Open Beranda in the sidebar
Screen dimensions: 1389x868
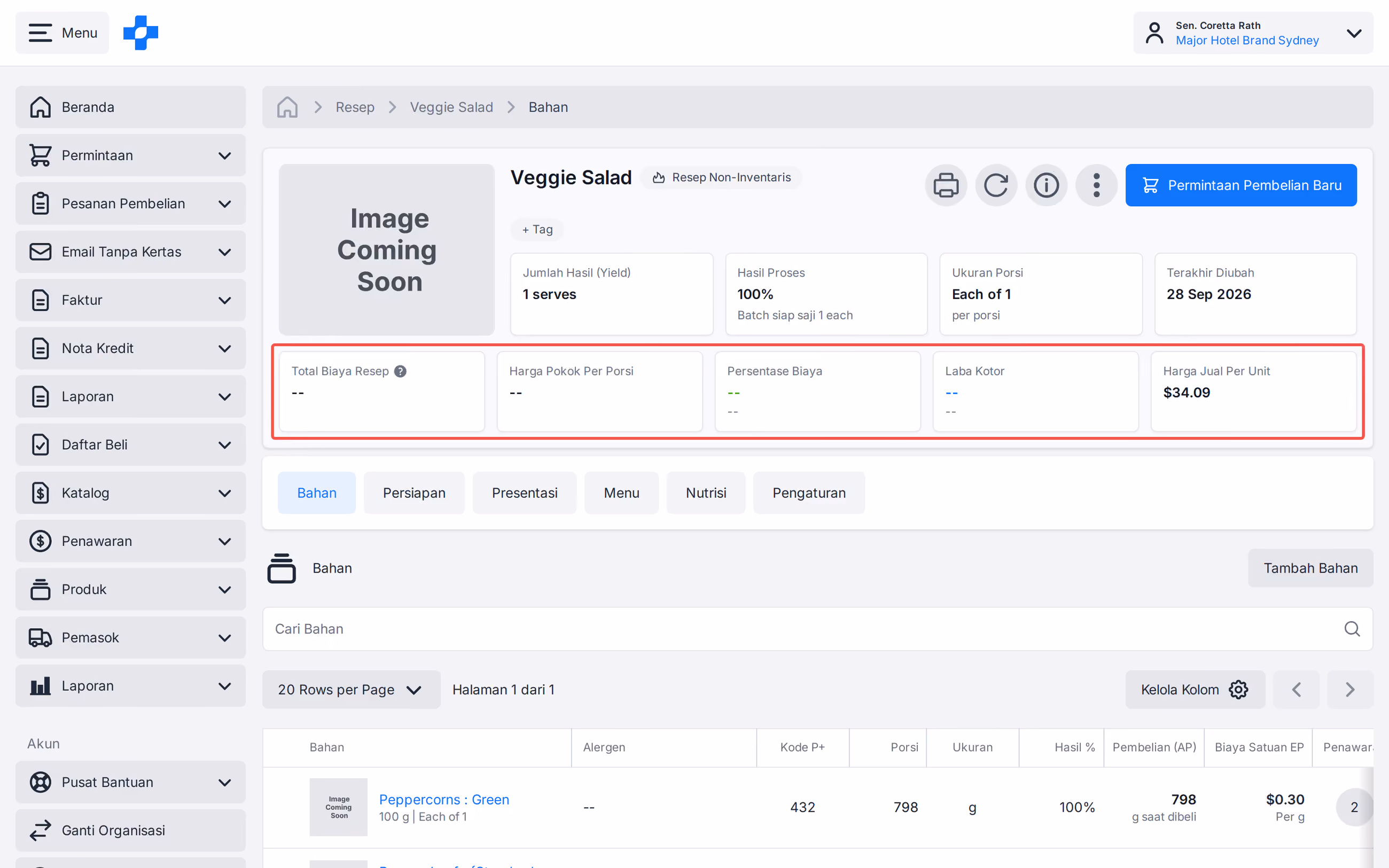130,107
